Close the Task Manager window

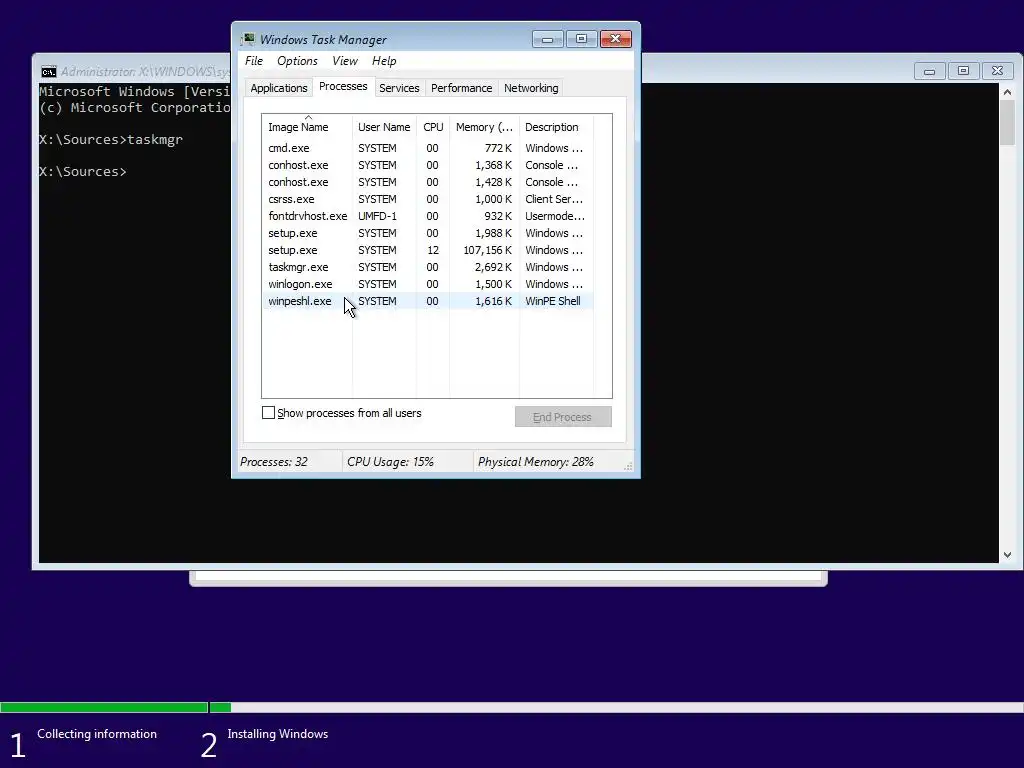pyautogui.click(x=615, y=39)
